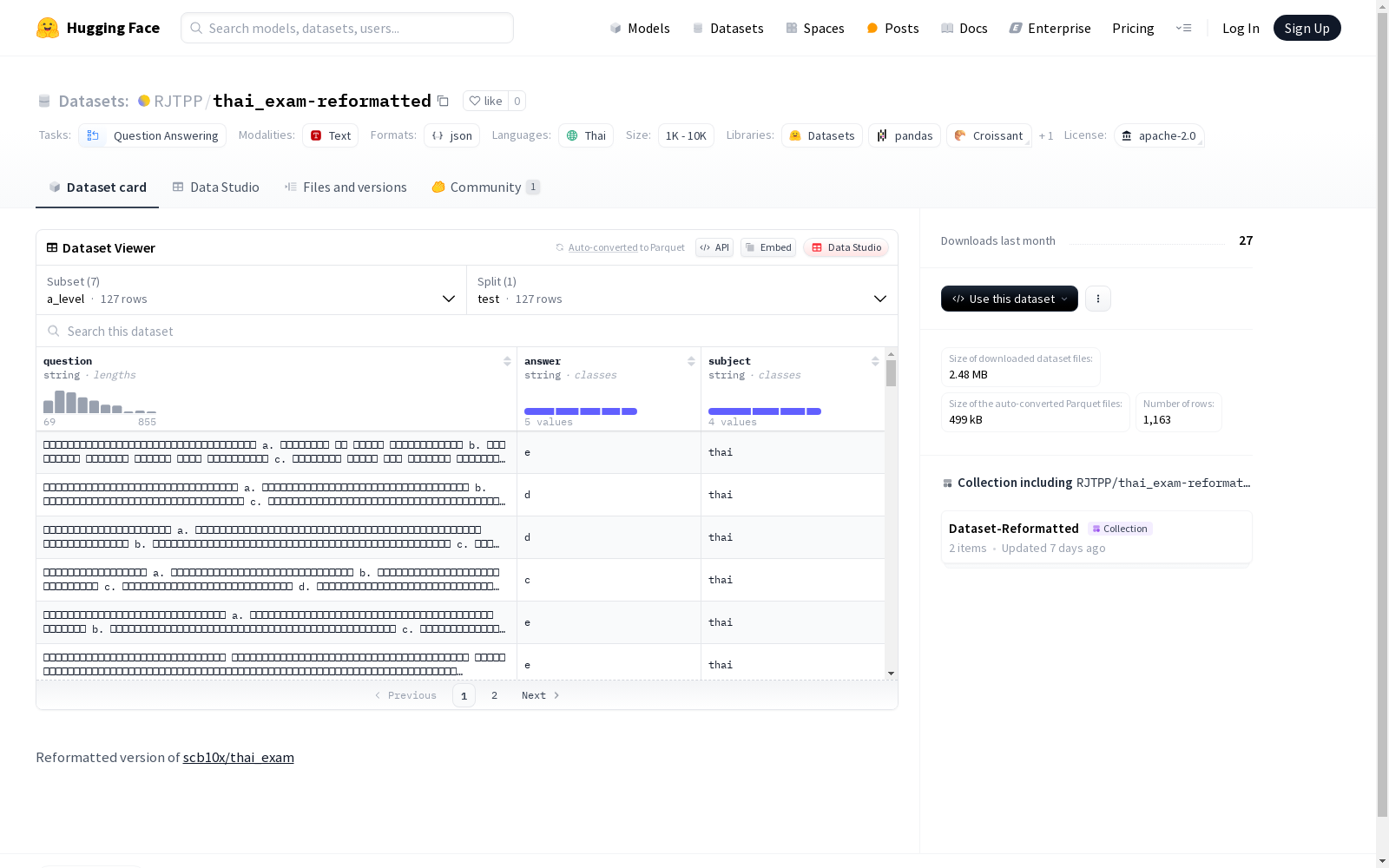
Task: Click the Question Answering task tag
Action: [153, 135]
